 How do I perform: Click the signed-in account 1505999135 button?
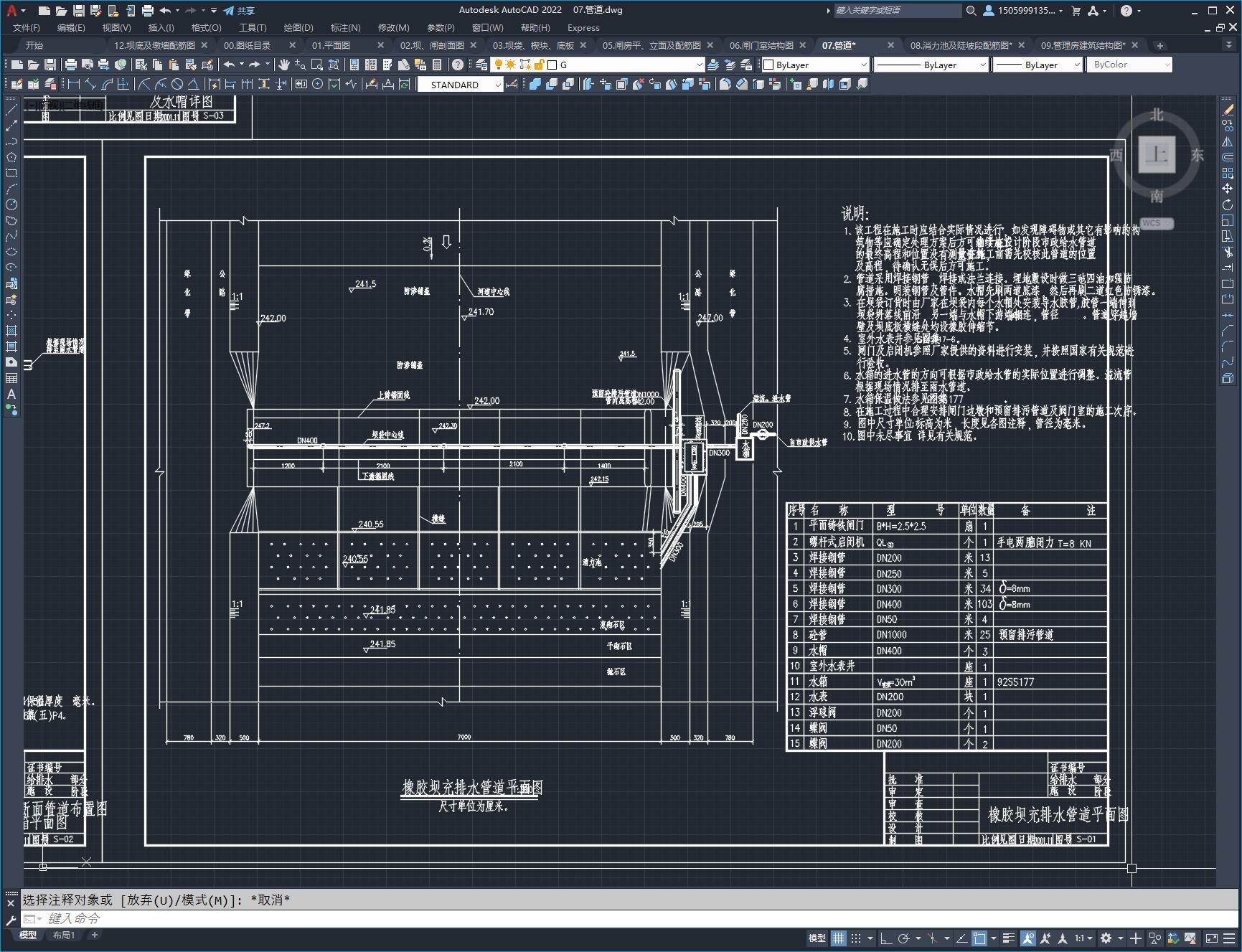(x=1024, y=10)
